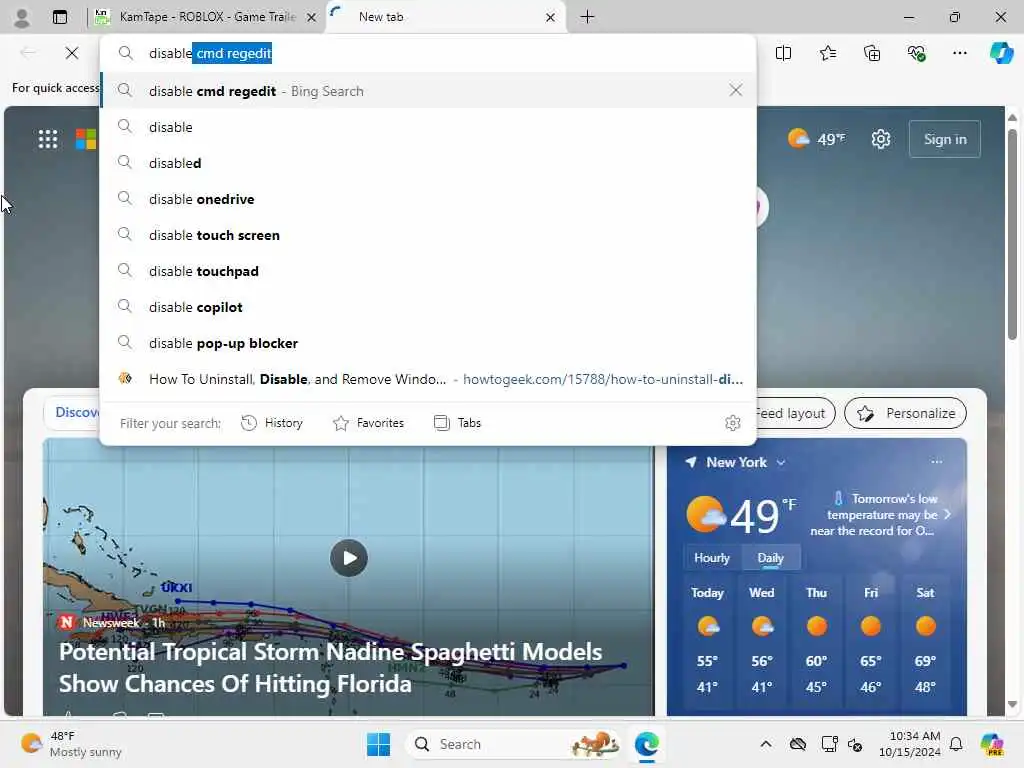Switch weather card to Daily tab
The width and height of the screenshot is (1024, 768).
770,558
